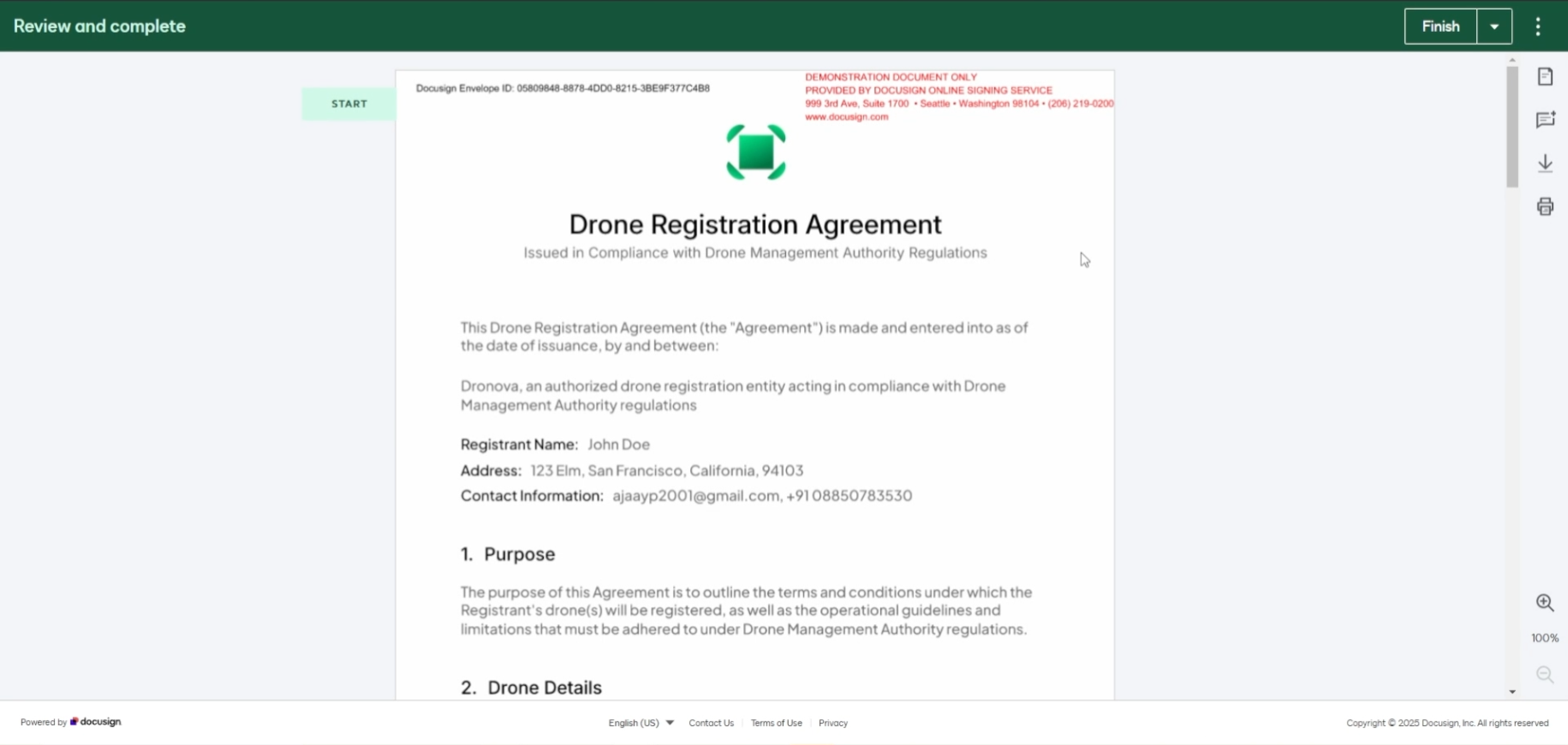
Task: Open the Privacy link
Action: click(833, 723)
